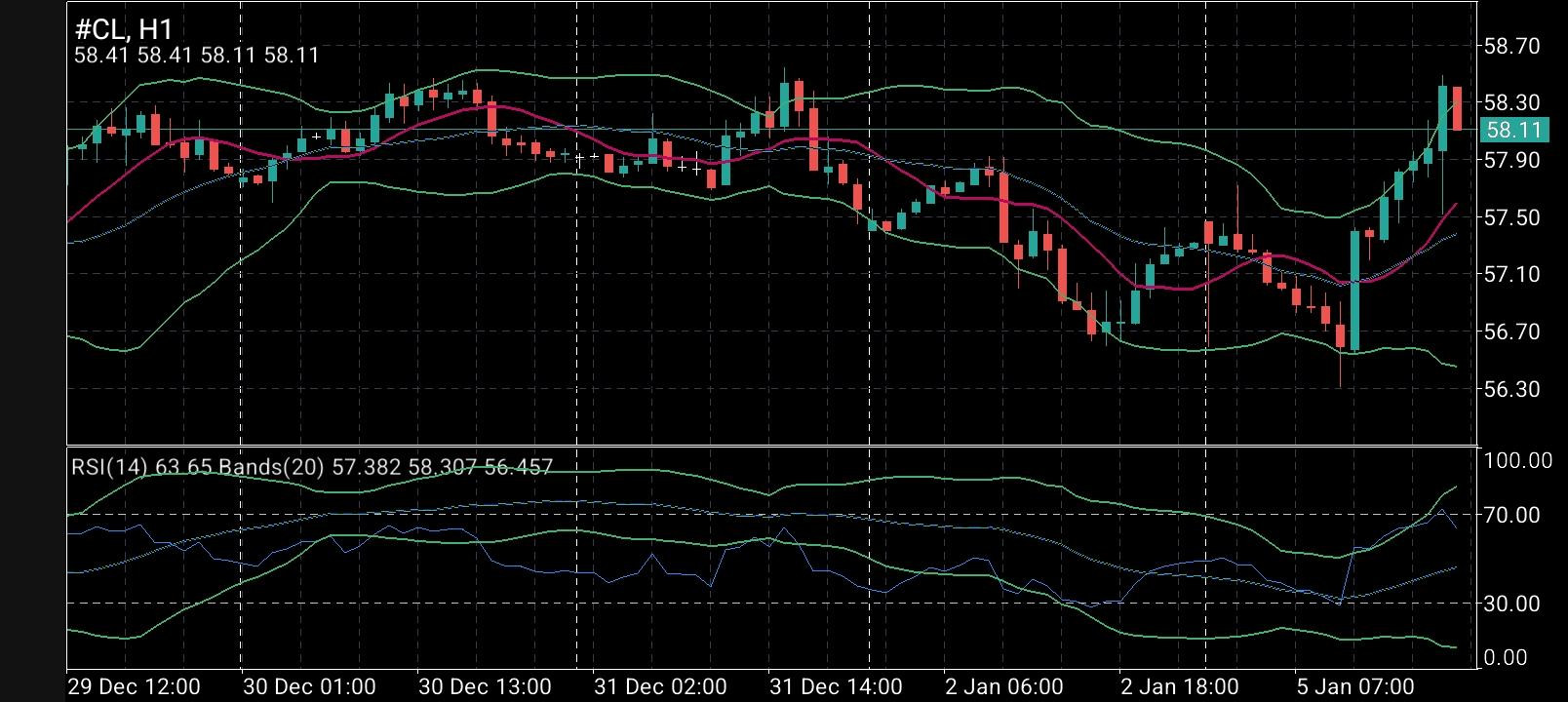This screenshot has height=702, width=1568.
Task: Click the 100.00 RSI scale label
Action: [x=1517, y=460]
